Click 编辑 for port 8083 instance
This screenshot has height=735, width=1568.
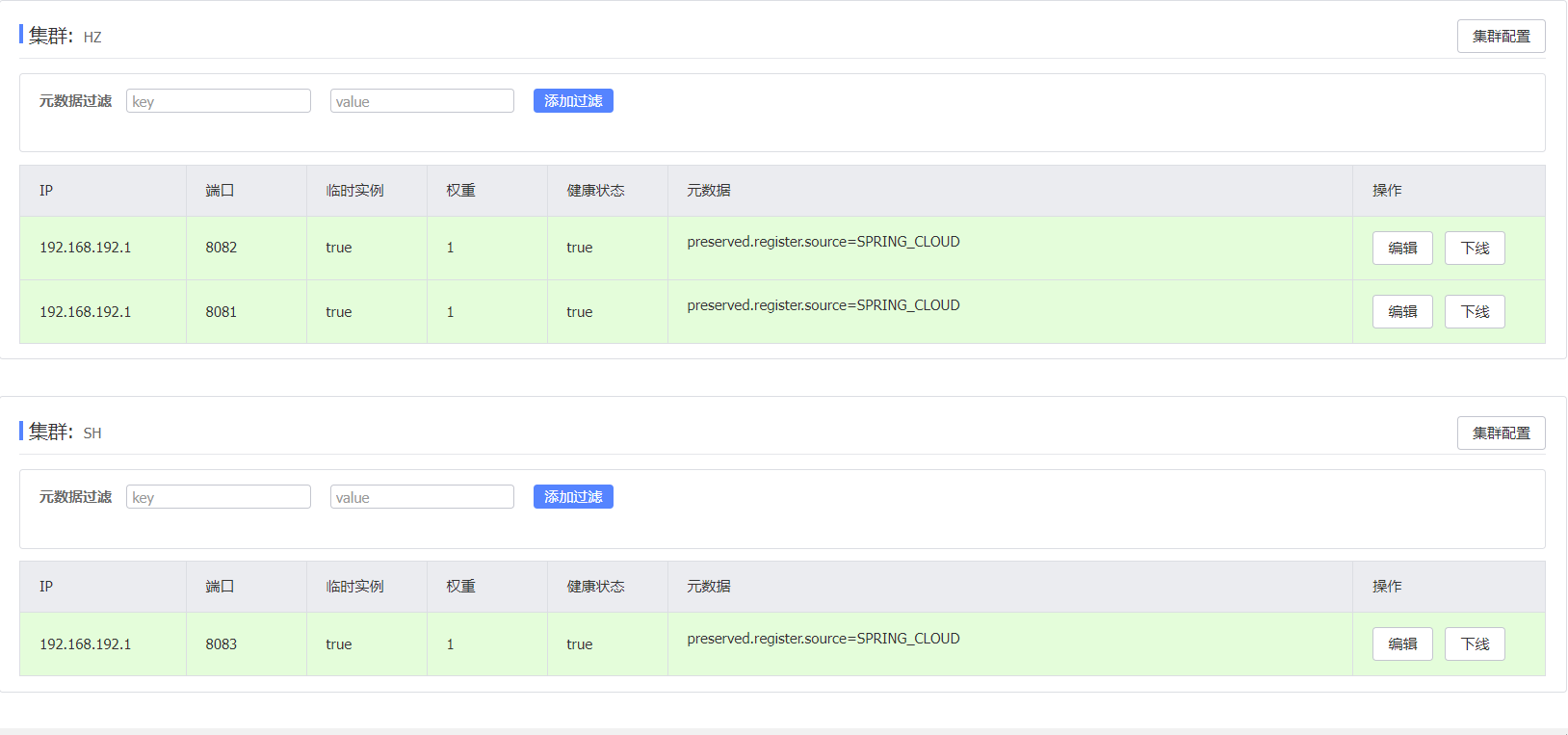tap(1402, 644)
